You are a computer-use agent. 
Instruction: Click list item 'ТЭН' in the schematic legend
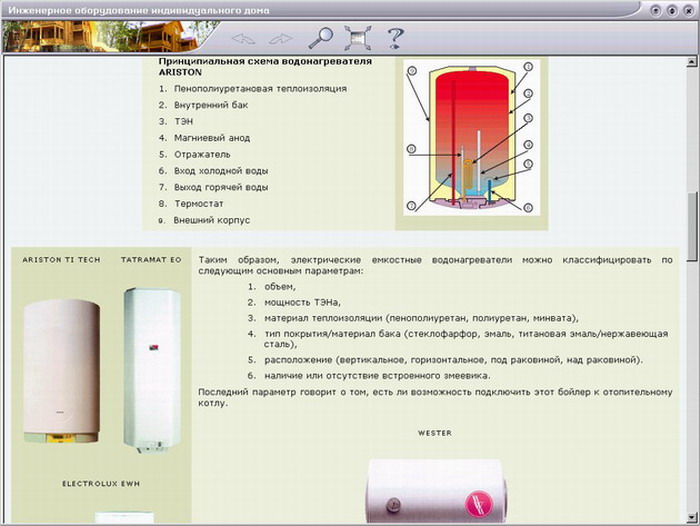[x=183, y=121]
